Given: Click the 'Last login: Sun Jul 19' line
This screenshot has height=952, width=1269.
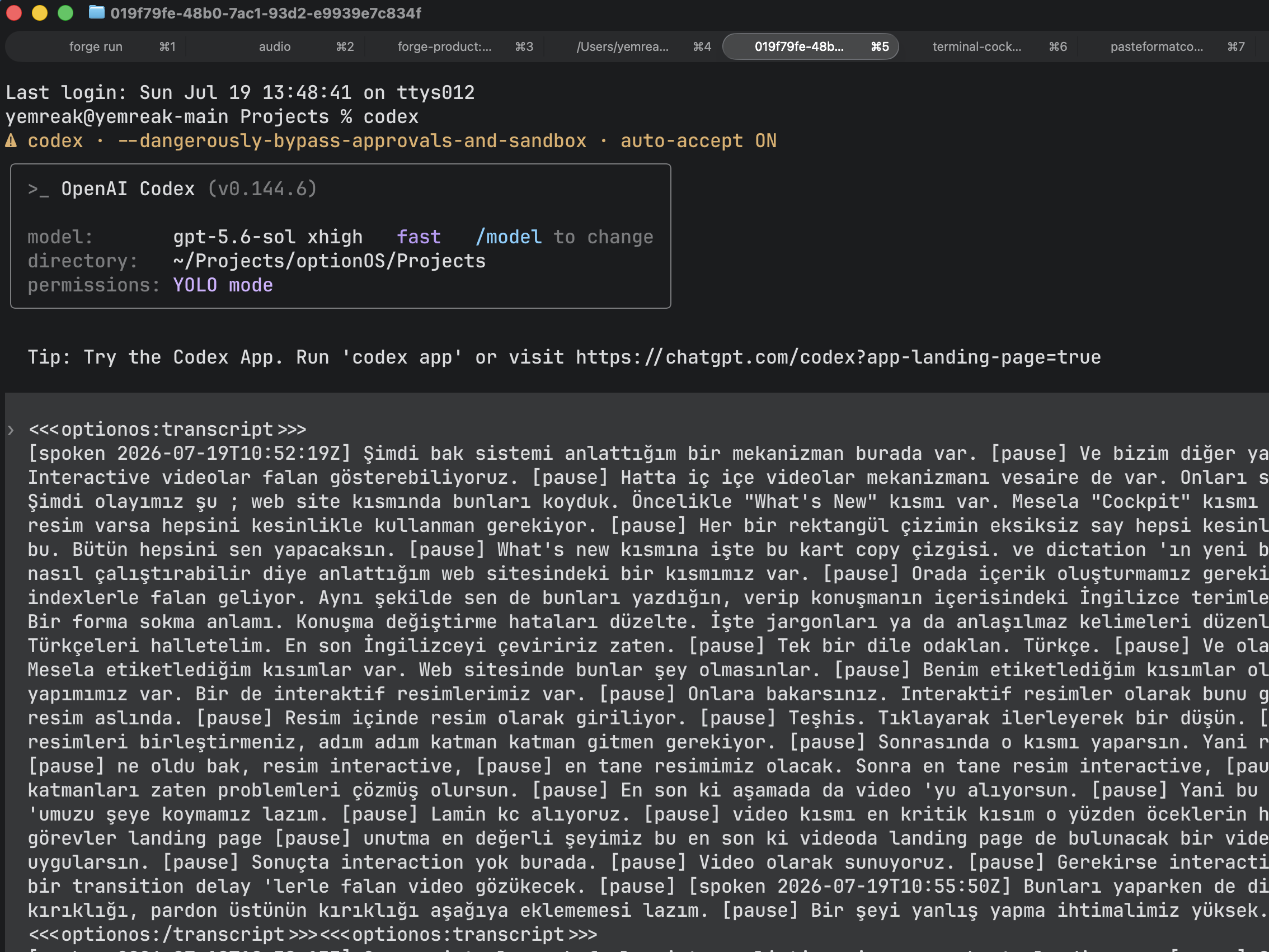Looking at the screenshot, I should pyautogui.click(x=241, y=92).
